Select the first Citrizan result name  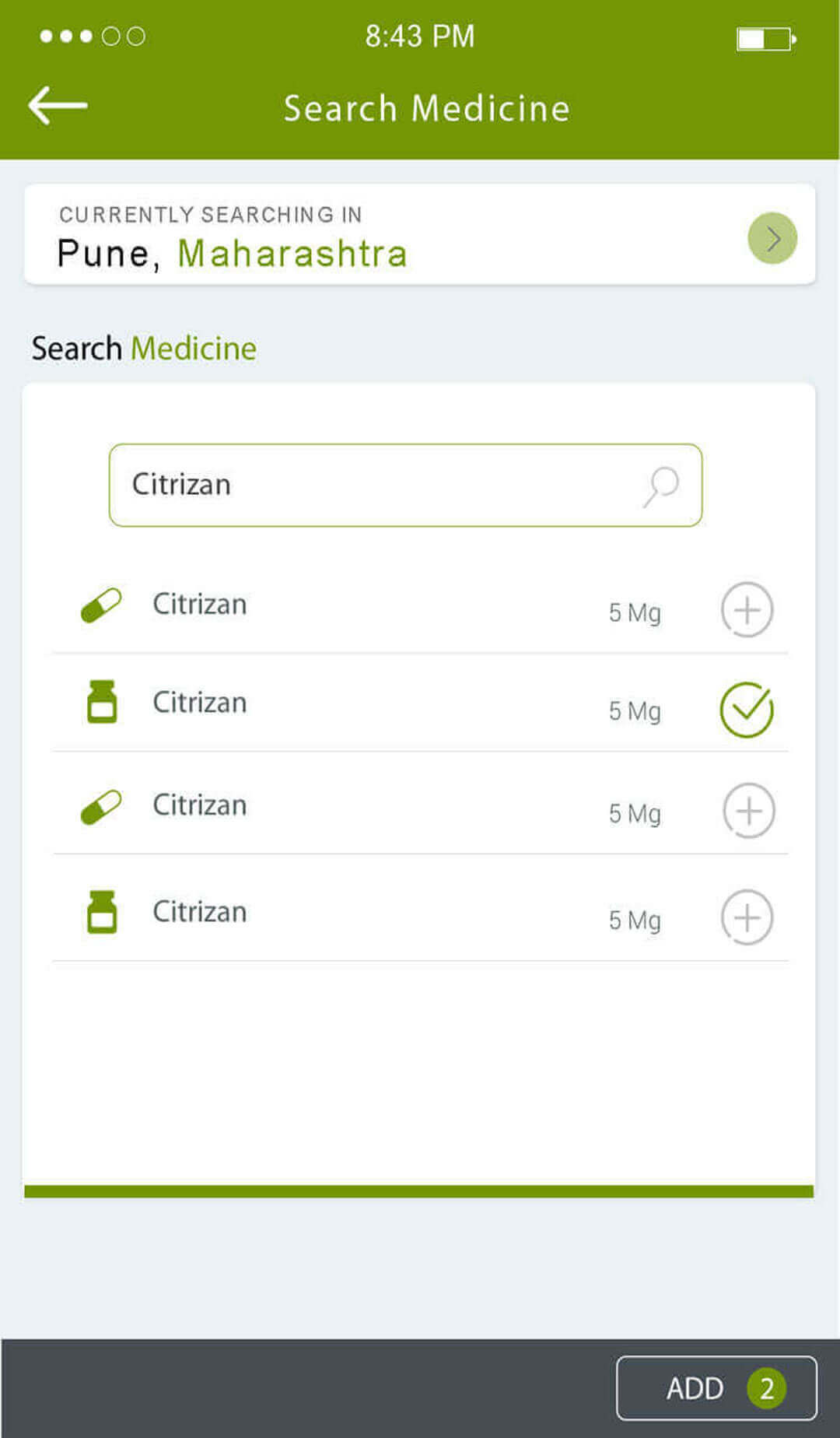tap(200, 605)
